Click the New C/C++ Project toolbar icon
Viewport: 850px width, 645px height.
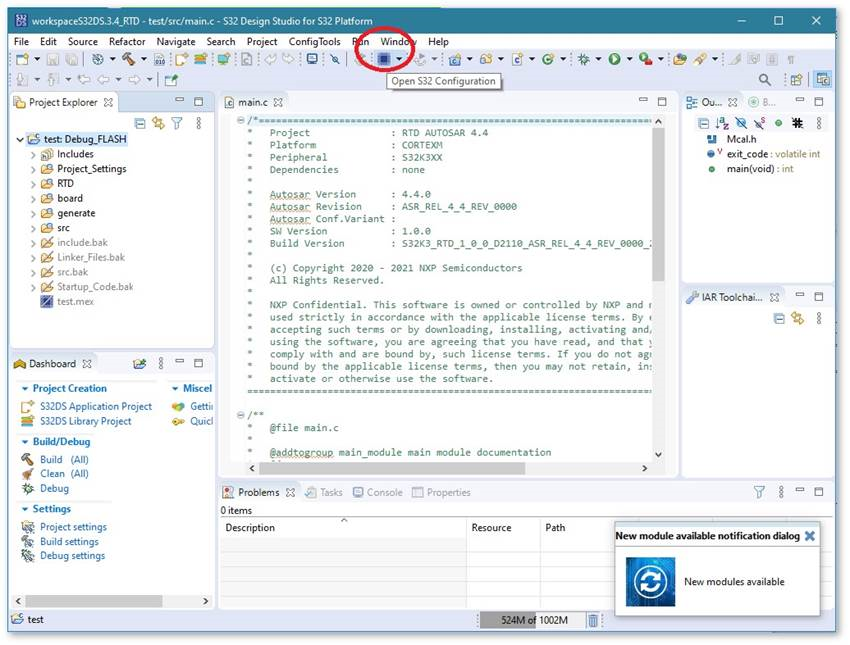pyautogui.click(x=455, y=59)
